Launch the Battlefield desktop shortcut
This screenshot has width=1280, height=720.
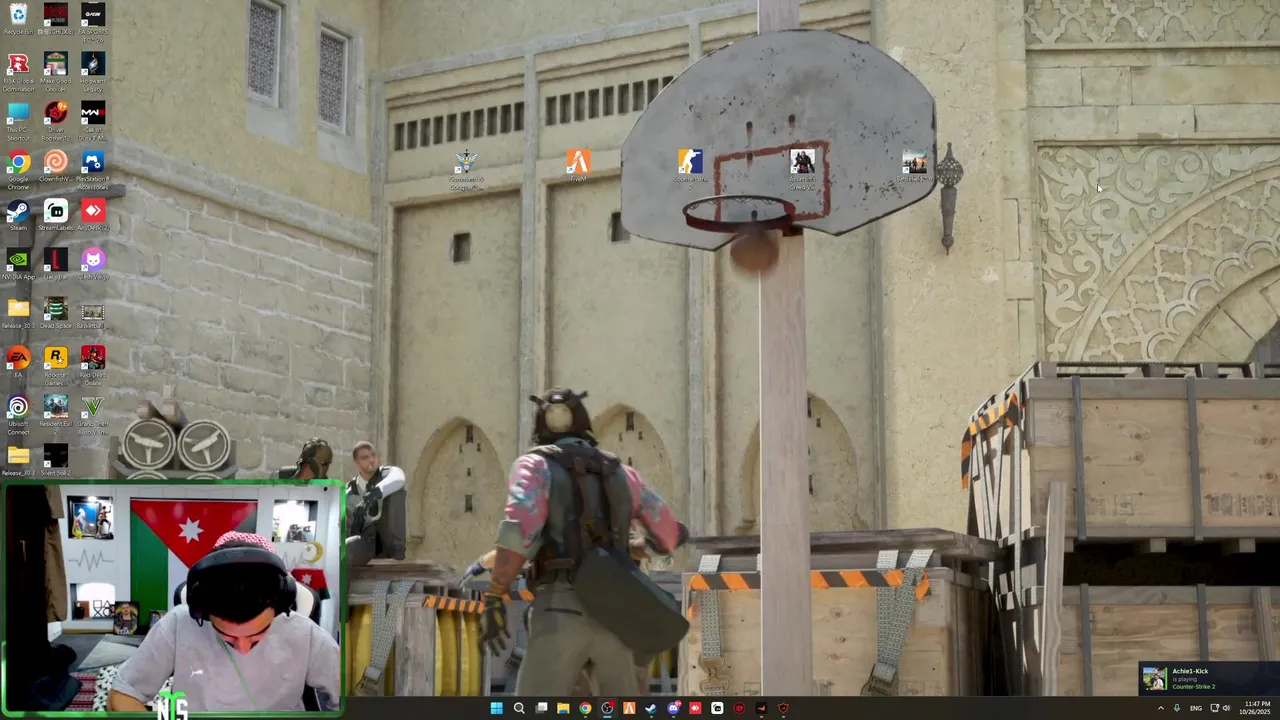click(x=914, y=165)
